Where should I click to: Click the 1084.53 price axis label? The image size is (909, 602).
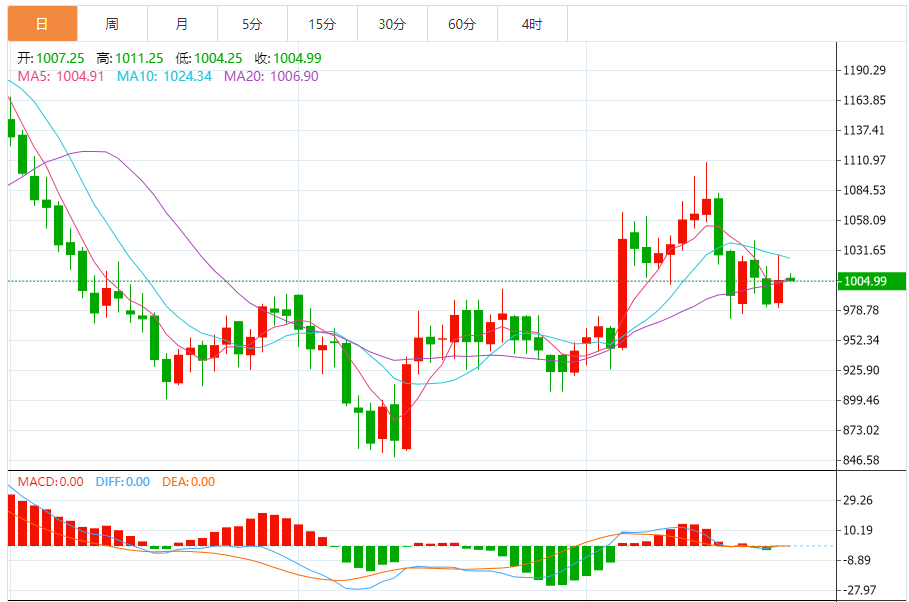(x=864, y=190)
